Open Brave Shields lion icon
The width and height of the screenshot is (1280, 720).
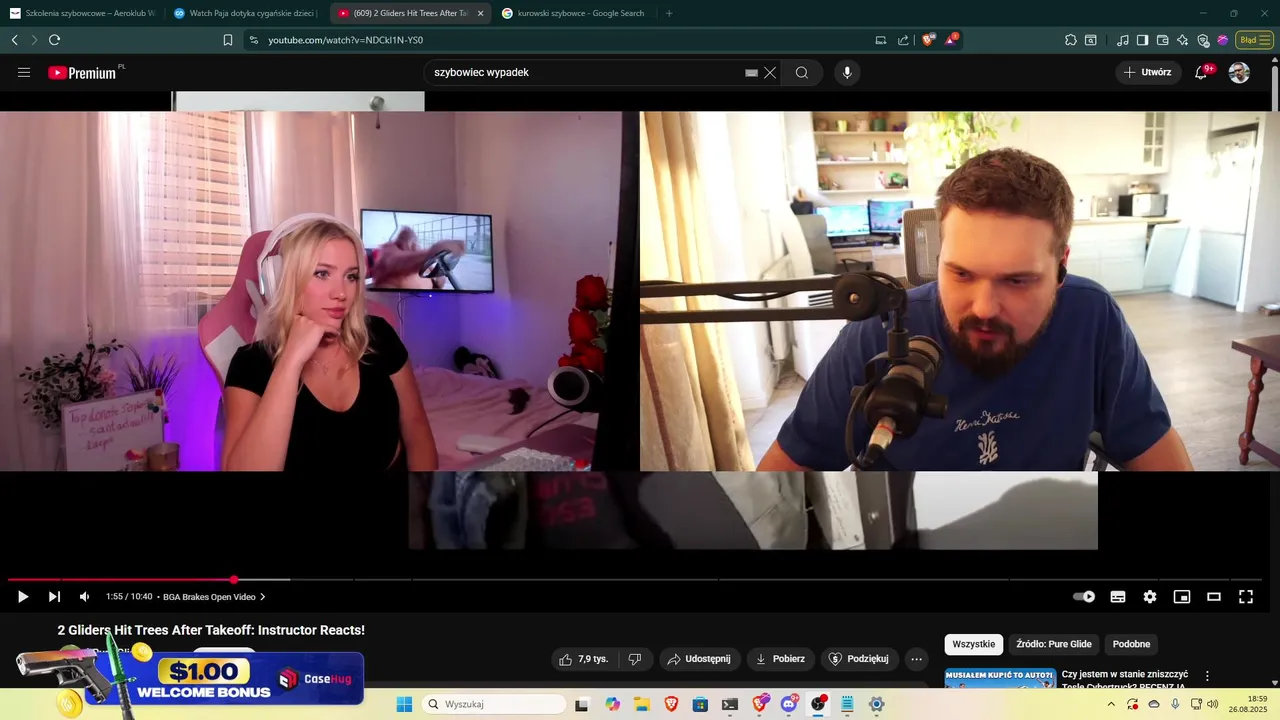click(x=929, y=40)
